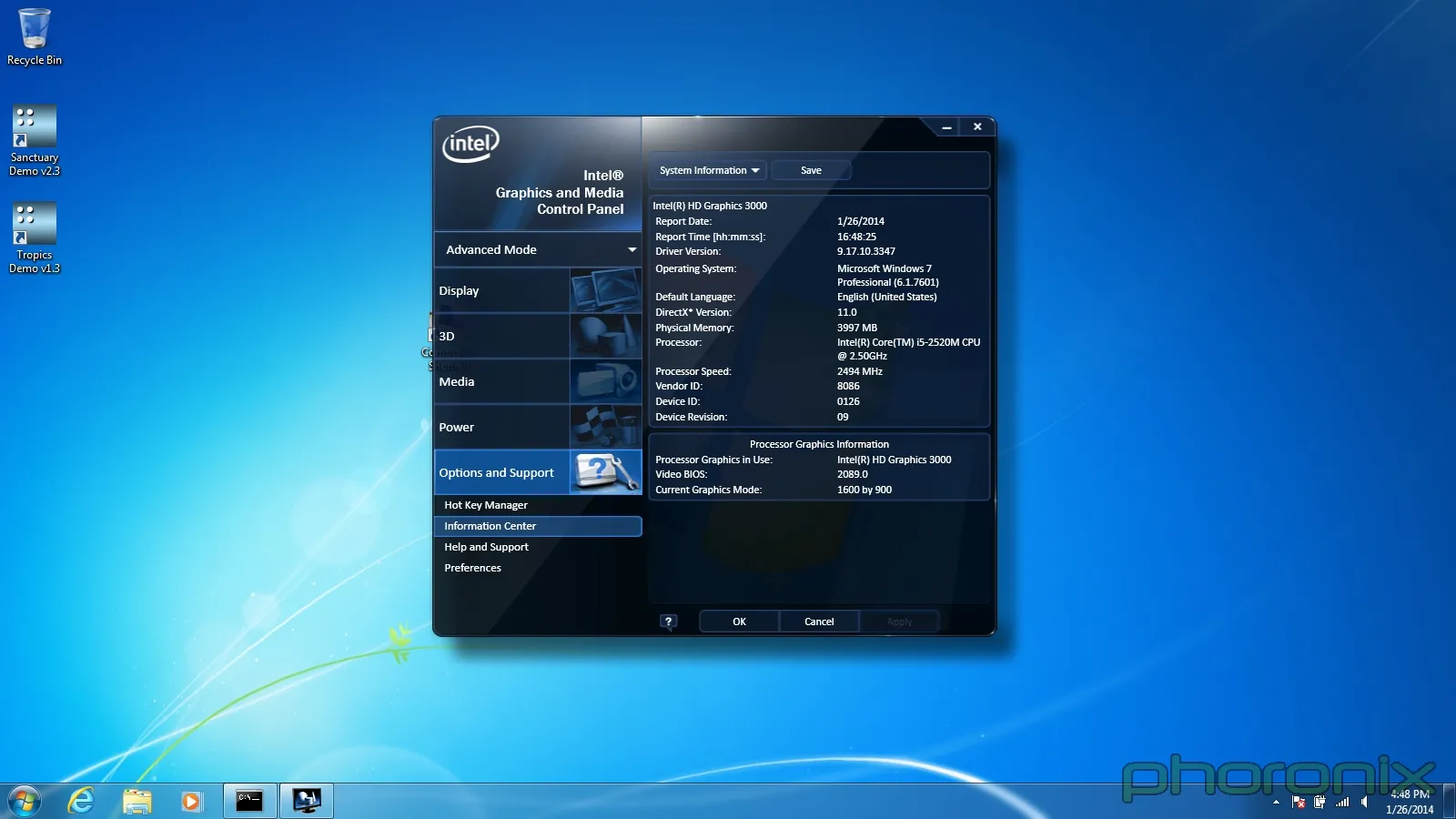Screen dimensions: 1456x819
Task: Open the System Information dropdown
Action: [708, 170]
